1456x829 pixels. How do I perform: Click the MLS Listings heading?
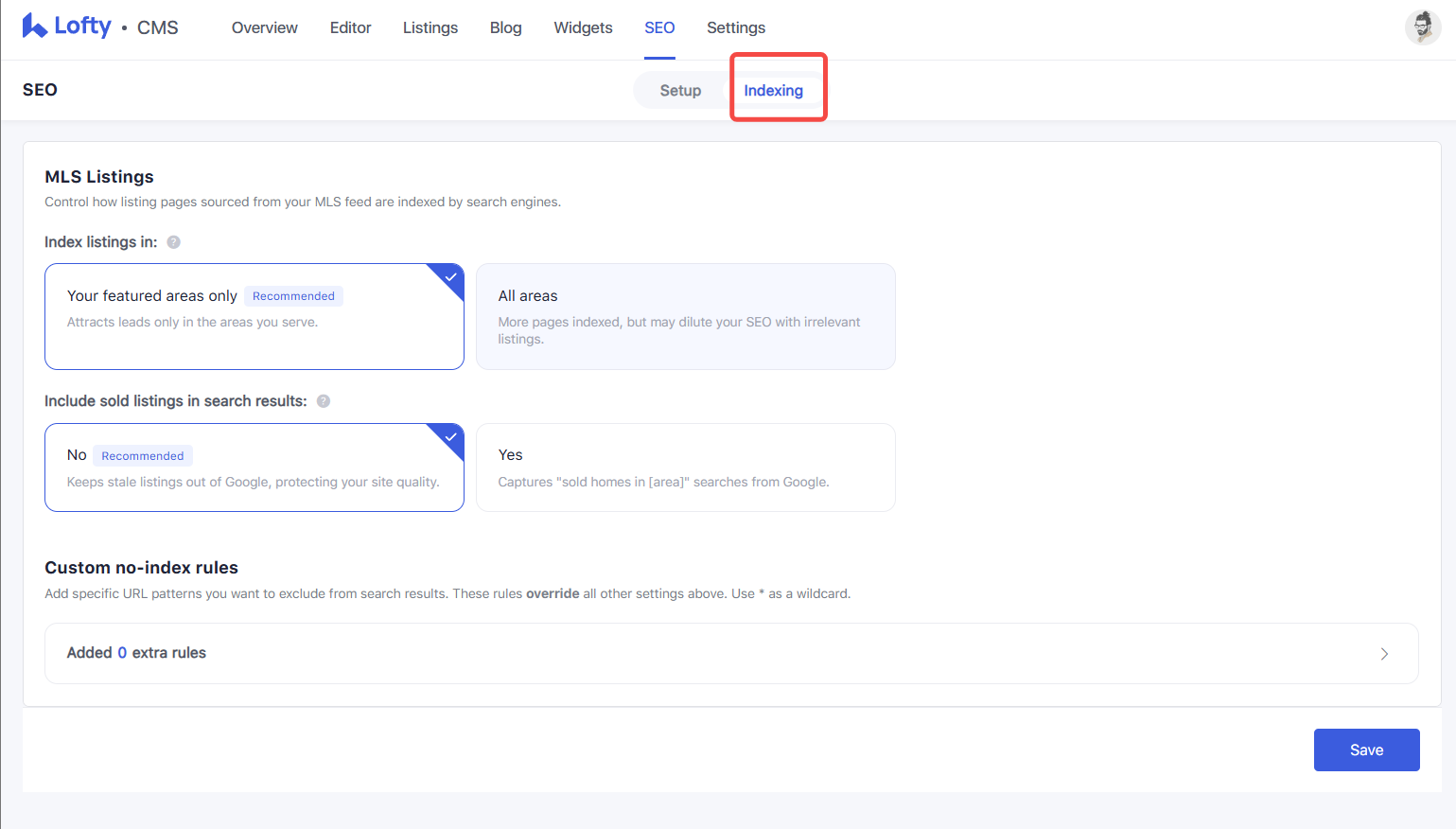pyautogui.click(x=99, y=177)
